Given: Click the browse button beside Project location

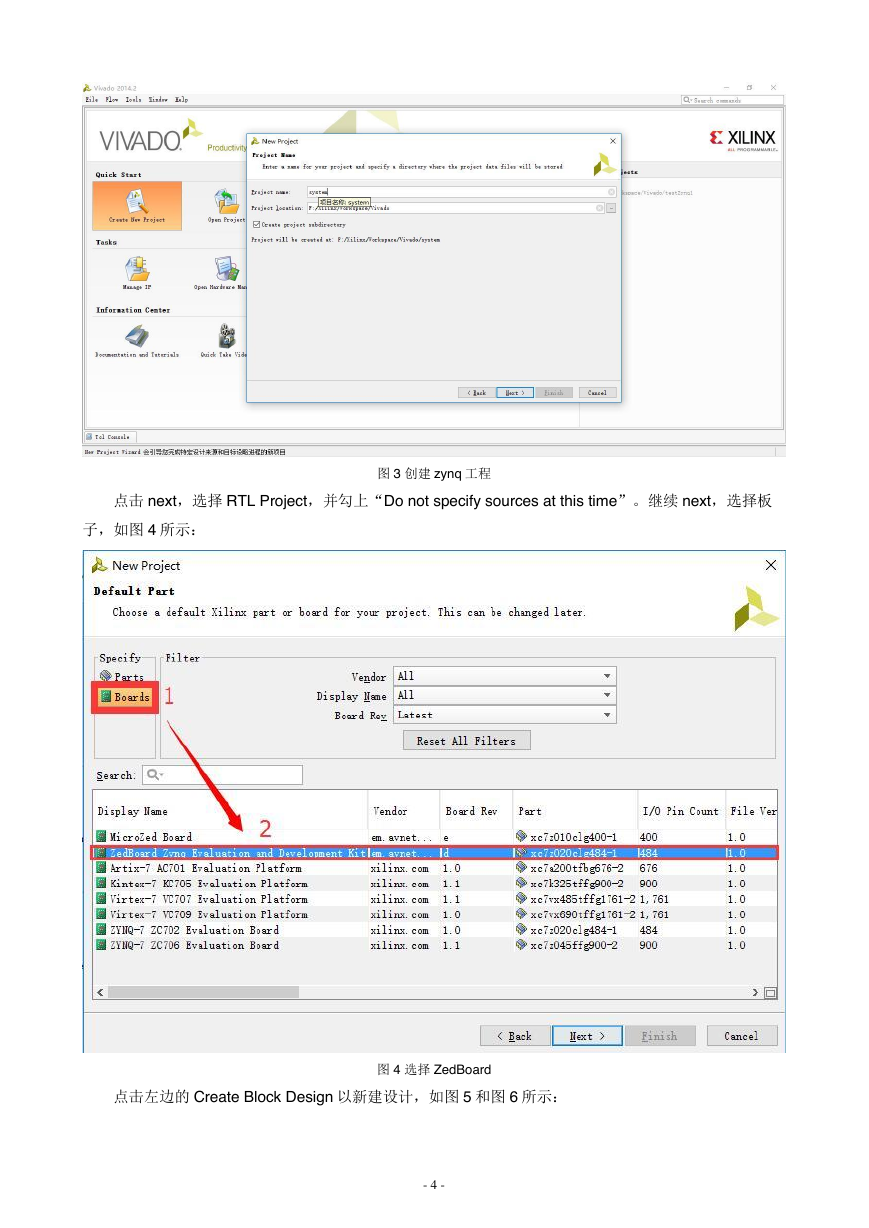Looking at the screenshot, I should coord(611,208).
